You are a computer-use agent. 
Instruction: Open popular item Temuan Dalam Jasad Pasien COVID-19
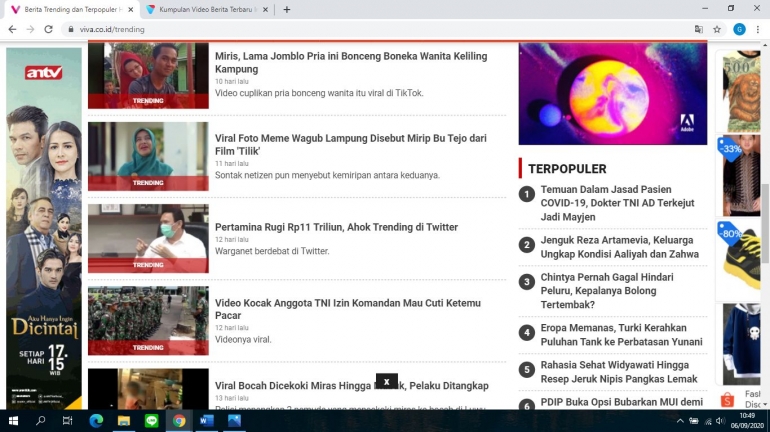(617, 203)
